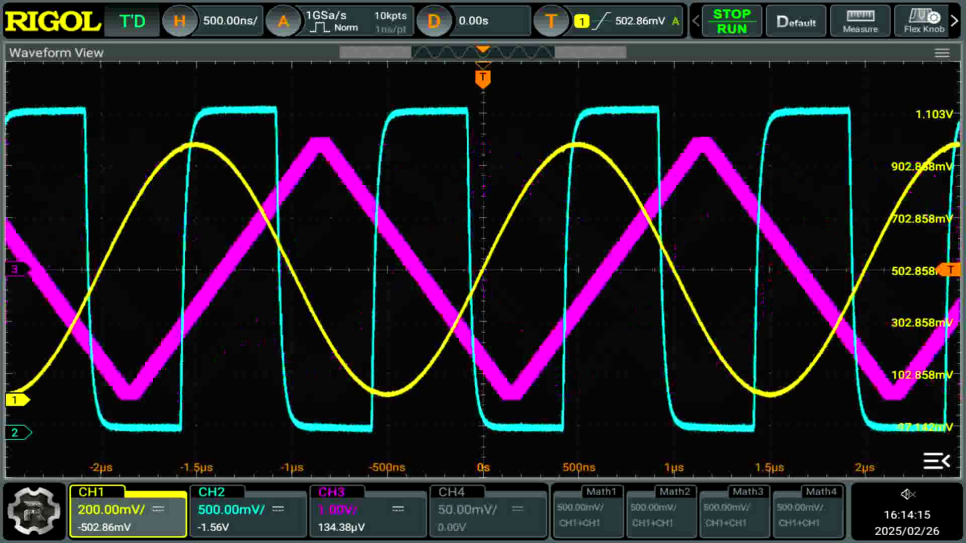Open the trigger T settings icon
966x543 pixels.
(x=550, y=21)
